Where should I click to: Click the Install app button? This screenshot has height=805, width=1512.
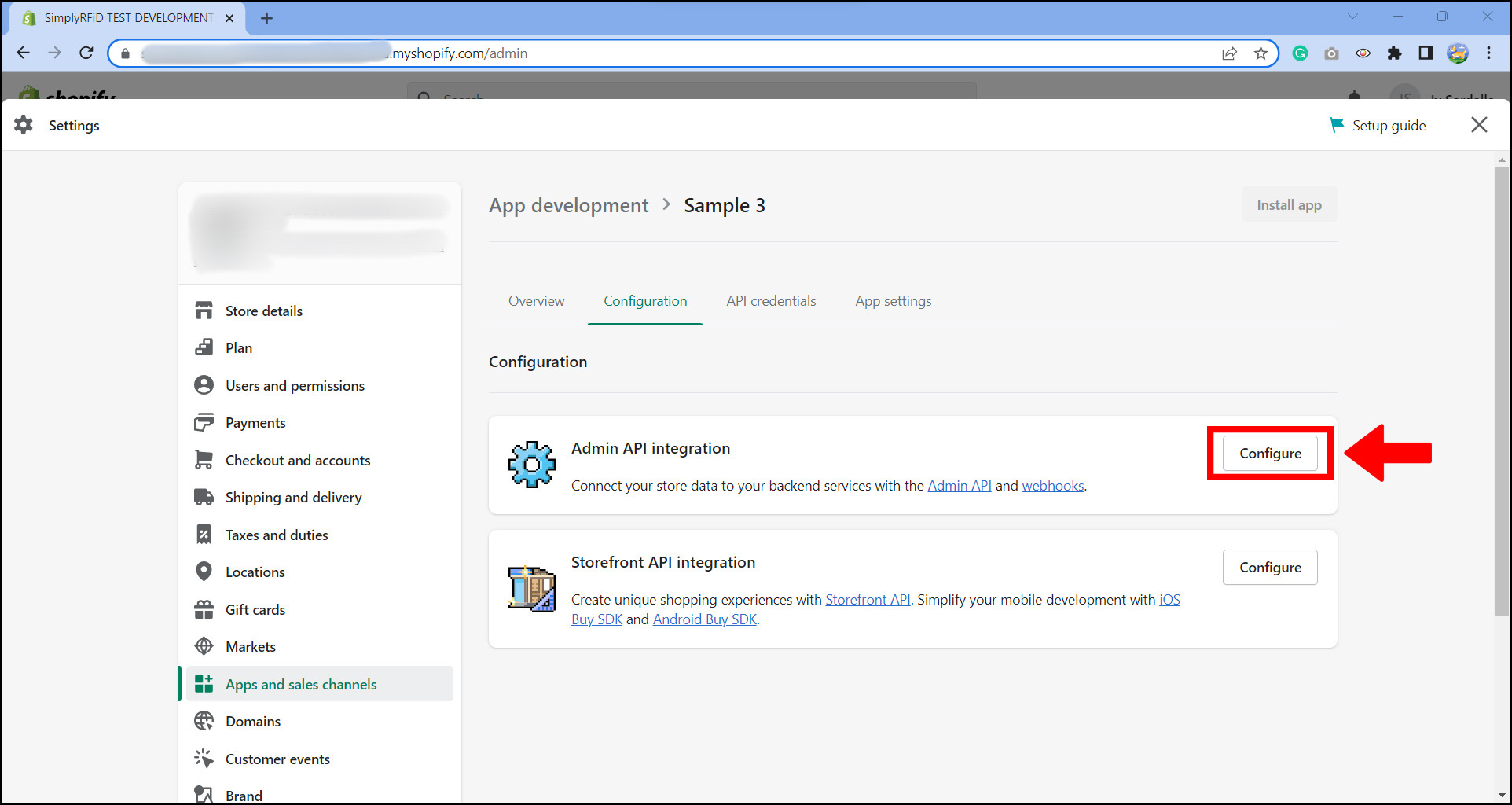(1289, 205)
